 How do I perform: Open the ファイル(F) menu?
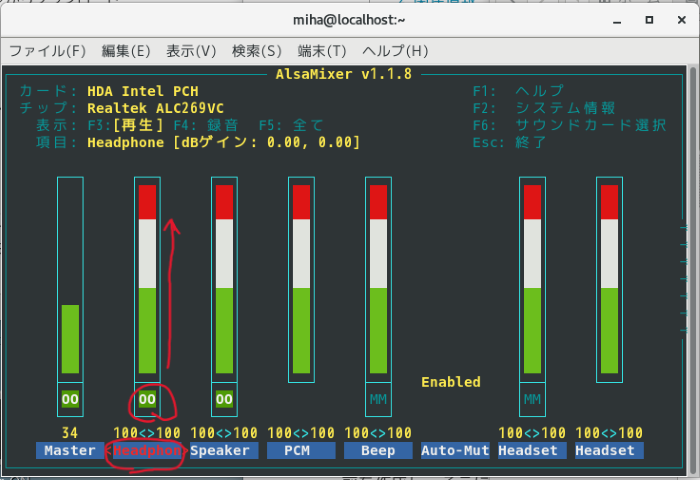47,51
